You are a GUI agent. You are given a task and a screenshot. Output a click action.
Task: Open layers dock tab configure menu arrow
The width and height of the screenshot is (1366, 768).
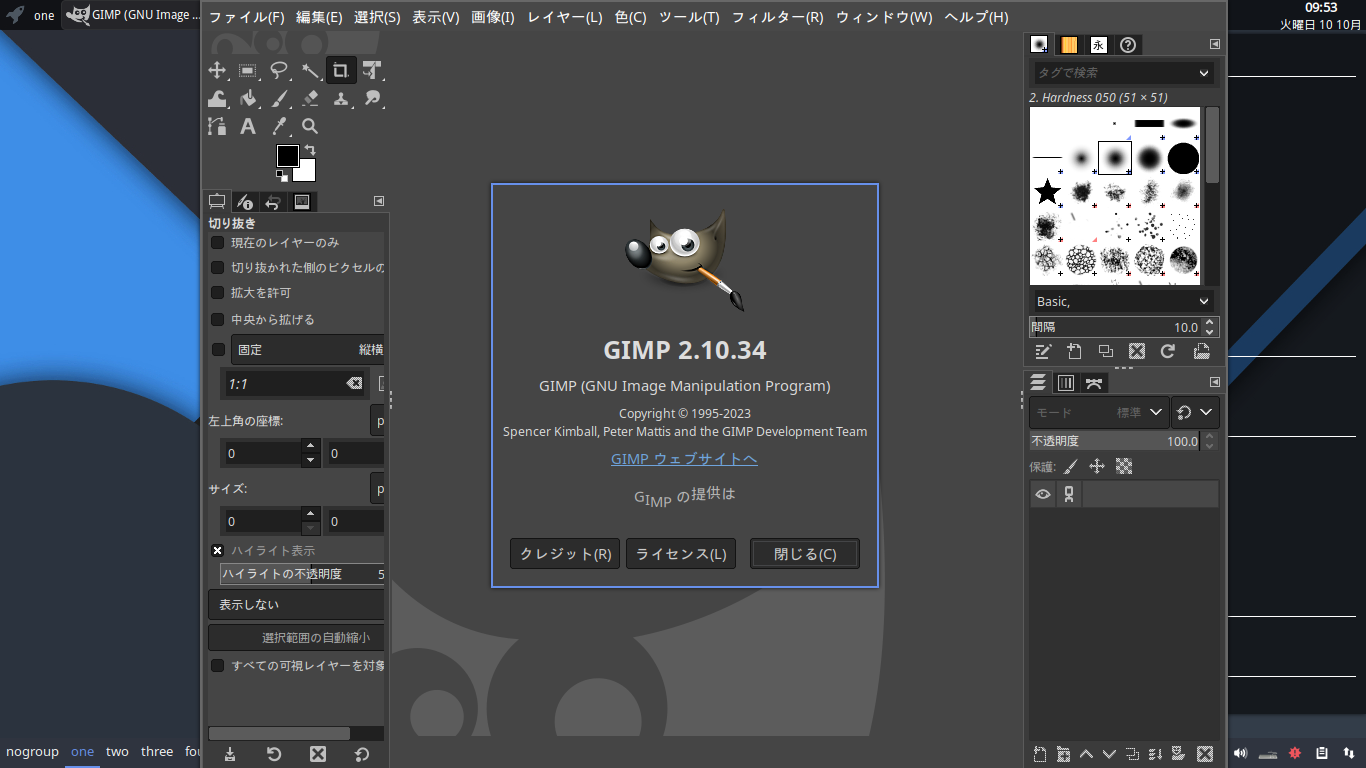click(x=1215, y=382)
